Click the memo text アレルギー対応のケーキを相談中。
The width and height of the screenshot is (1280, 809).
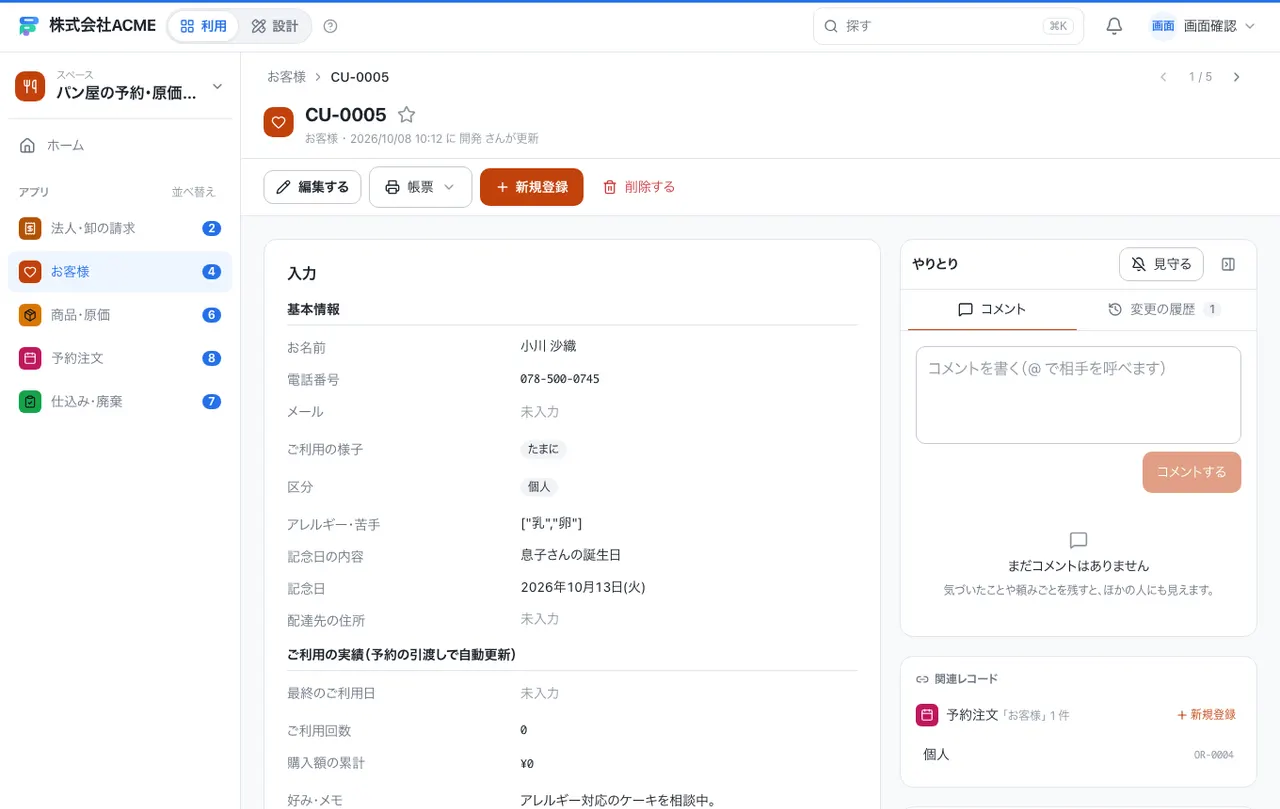pyautogui.click(x=619, y=800)
